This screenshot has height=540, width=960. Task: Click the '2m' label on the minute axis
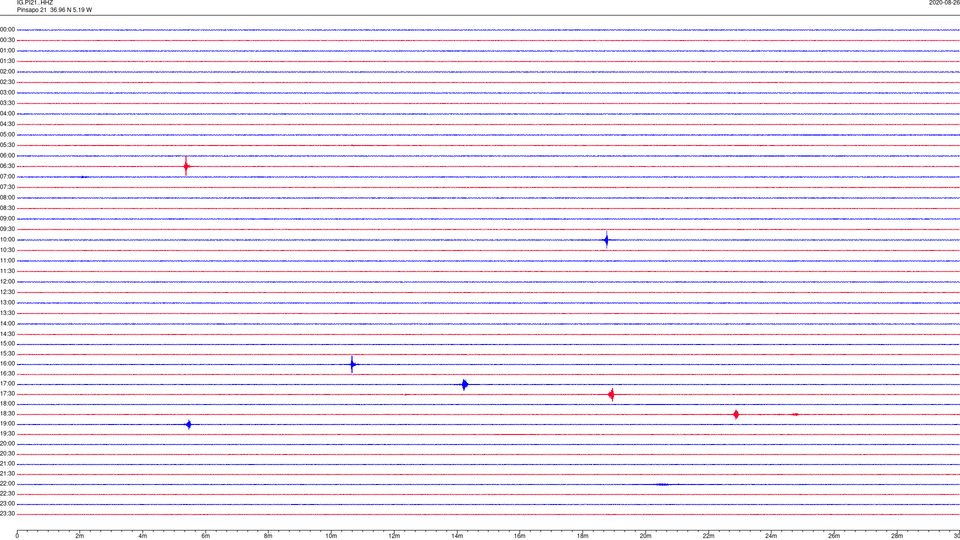[80, 536]
